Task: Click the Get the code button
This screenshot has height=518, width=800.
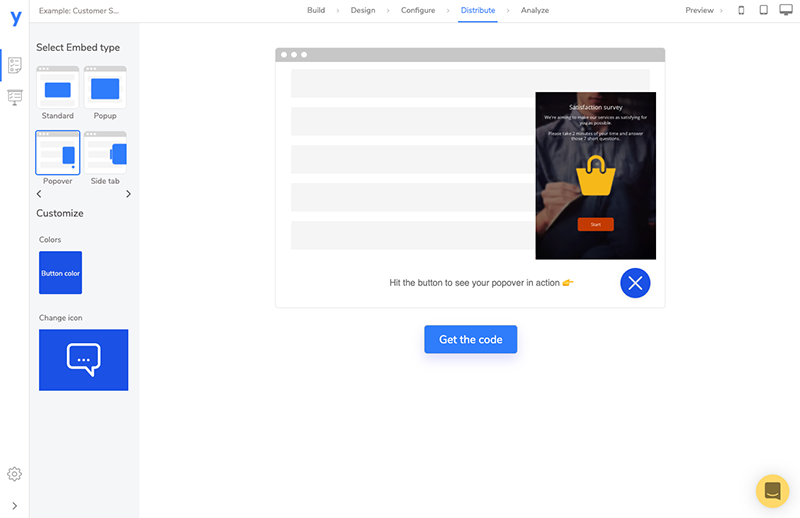Action: [x=470, y=339]
